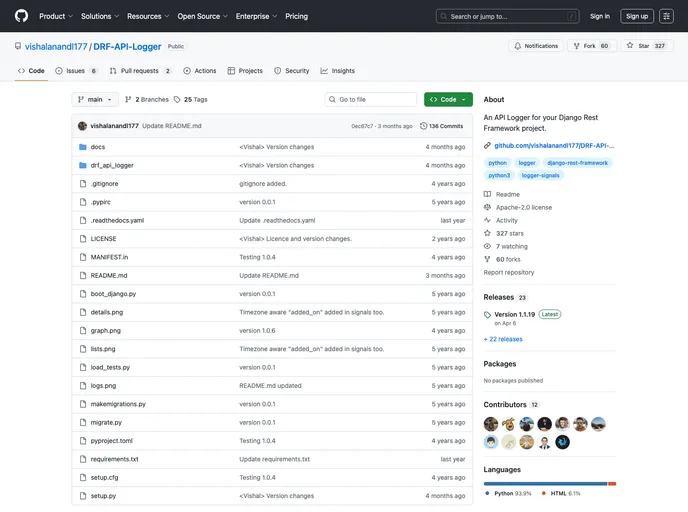
Task: Open the main branch dropdown
Action: 95,100
